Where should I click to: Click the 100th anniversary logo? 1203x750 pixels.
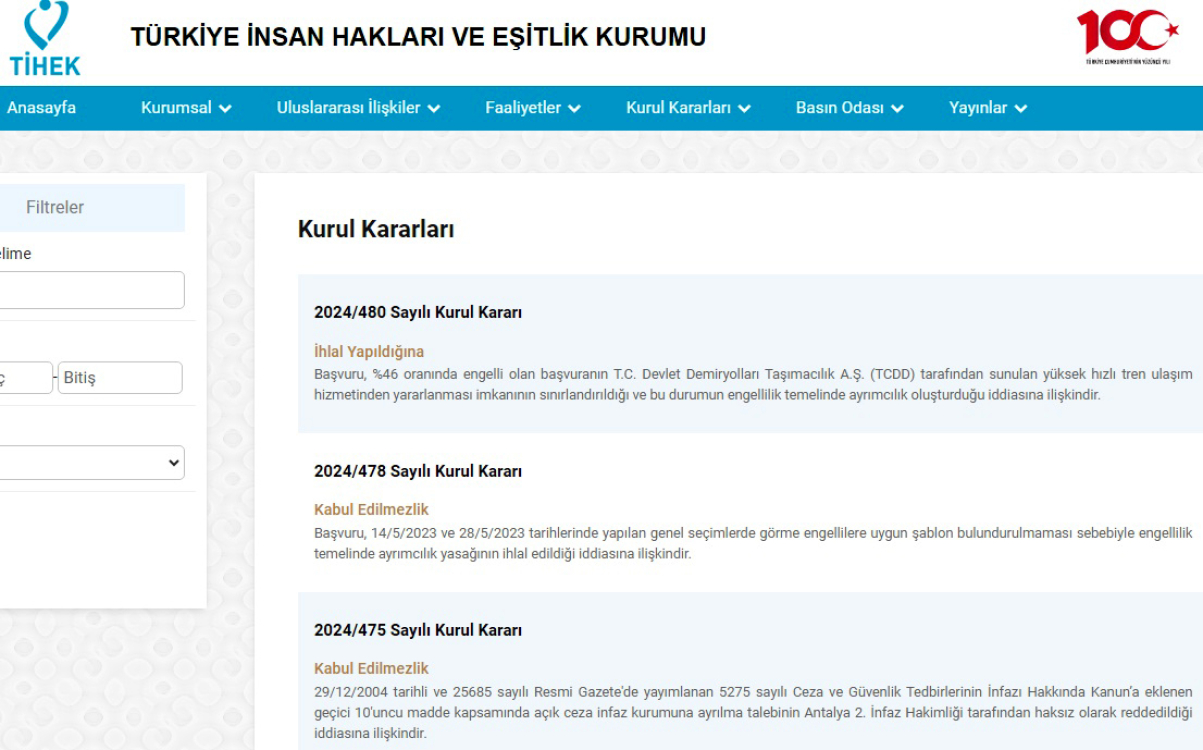coord(1127,36)
